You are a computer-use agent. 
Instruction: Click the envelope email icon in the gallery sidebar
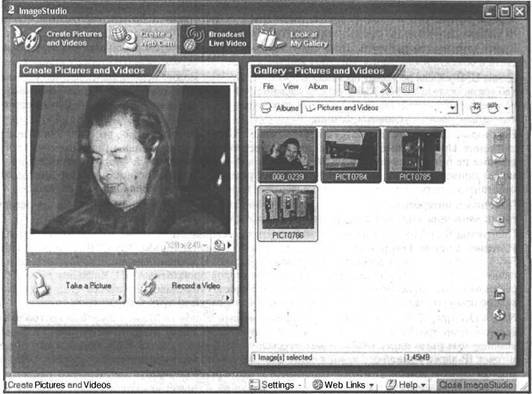pos(498,157)
